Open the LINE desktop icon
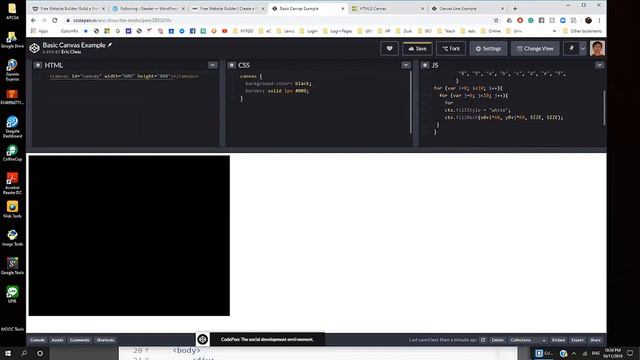640x360 pixels. [x=12, y=295]
